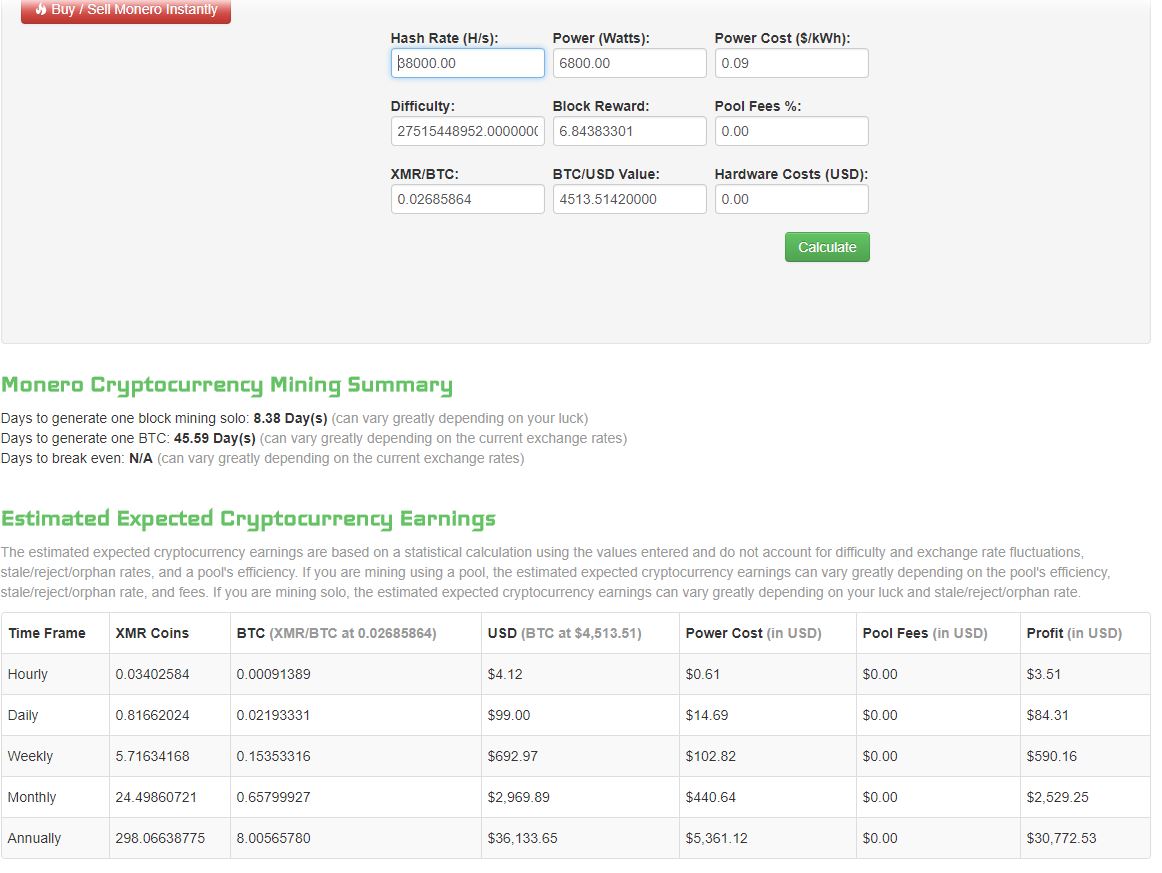Click monthly USD value $2,969.89
Screen dimensions: 1162x873
click(x=519, y=797)
